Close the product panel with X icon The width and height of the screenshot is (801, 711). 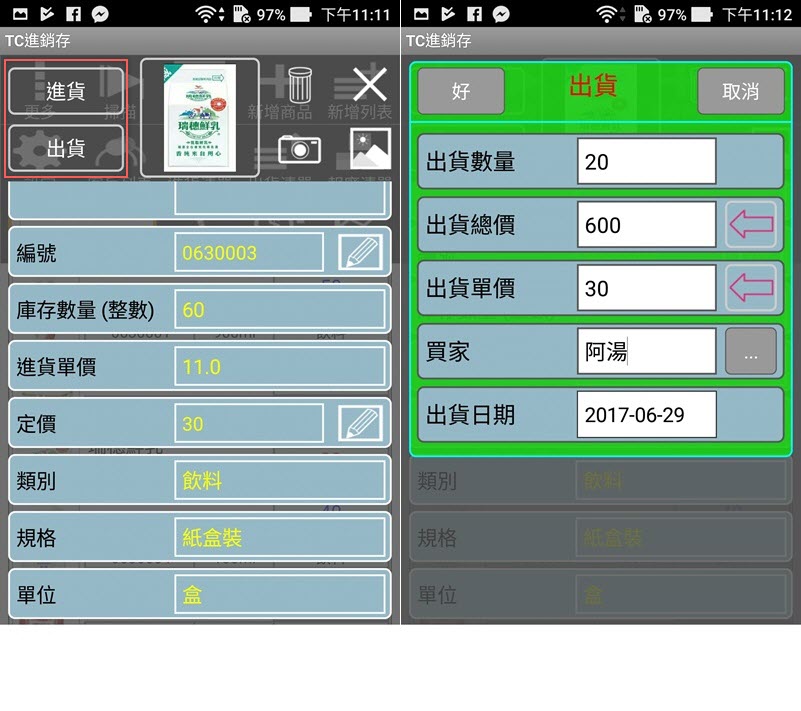370,85
